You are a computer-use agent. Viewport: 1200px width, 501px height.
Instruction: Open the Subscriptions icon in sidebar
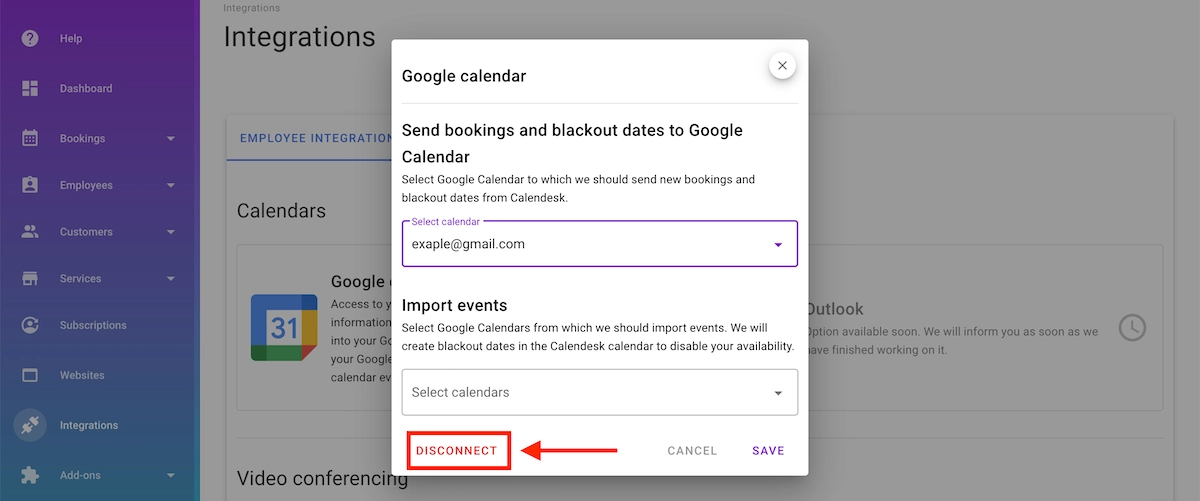[x=30, y=325]
